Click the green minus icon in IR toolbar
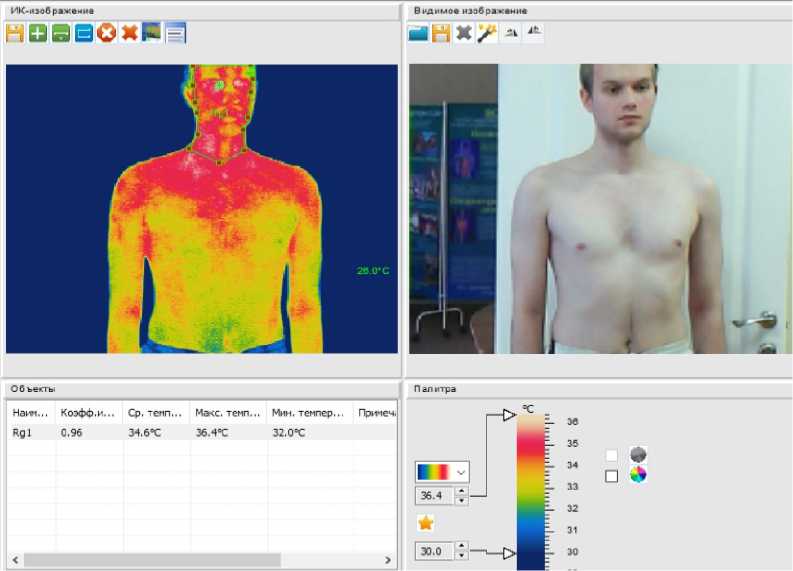The width and height of the screenshot is (793, 571). (x=61, y=33)
